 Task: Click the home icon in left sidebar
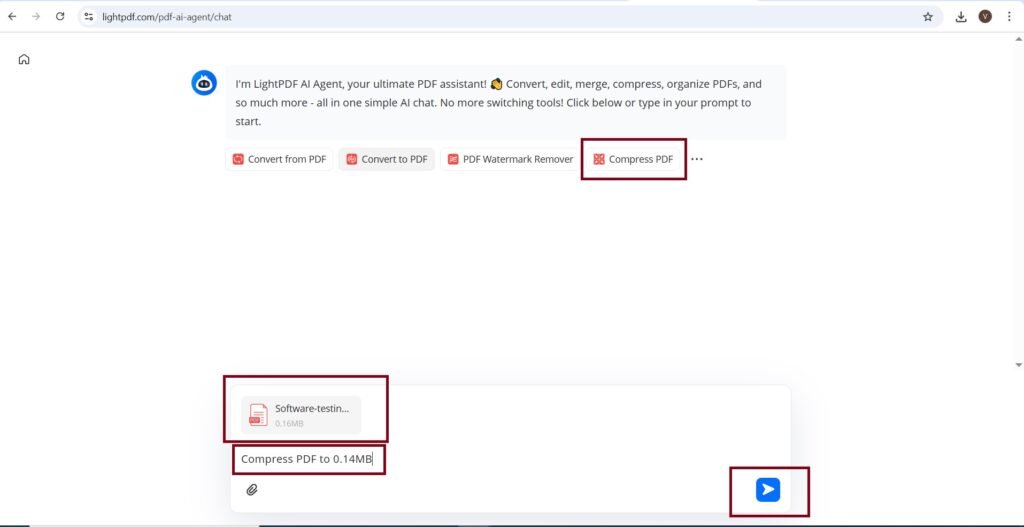(24, 59)
